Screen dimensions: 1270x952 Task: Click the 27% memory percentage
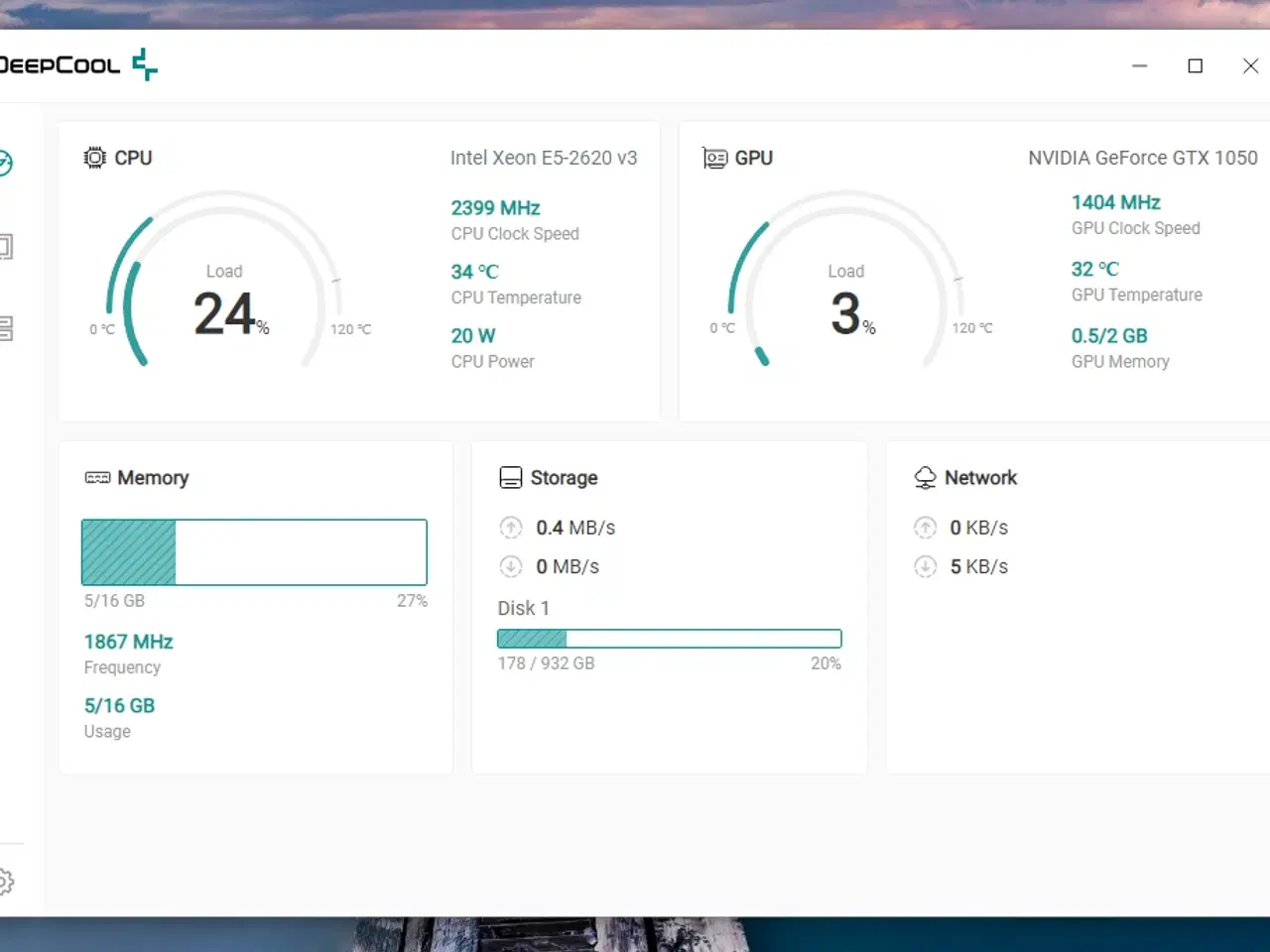(412, 601)
